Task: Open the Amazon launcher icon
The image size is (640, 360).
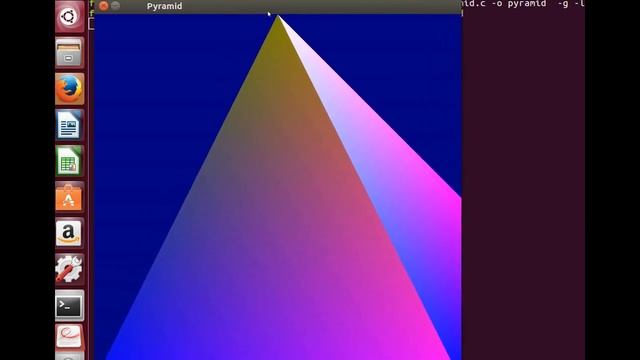Action: click(x=69, y=233)
